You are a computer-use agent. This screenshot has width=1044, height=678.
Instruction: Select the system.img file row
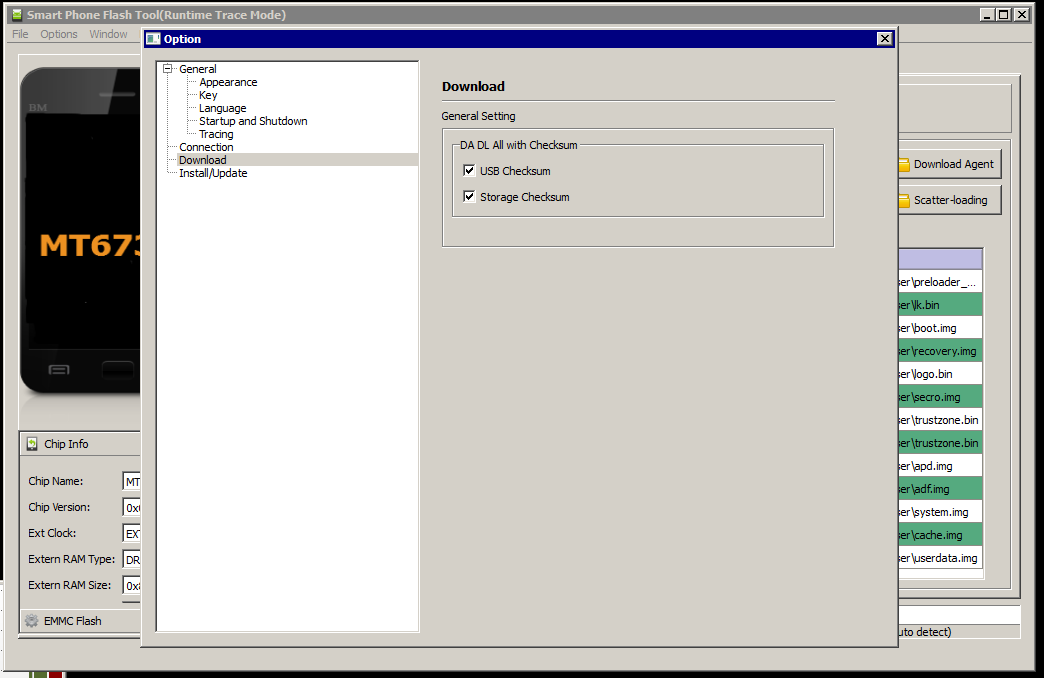tap(940, 511)
